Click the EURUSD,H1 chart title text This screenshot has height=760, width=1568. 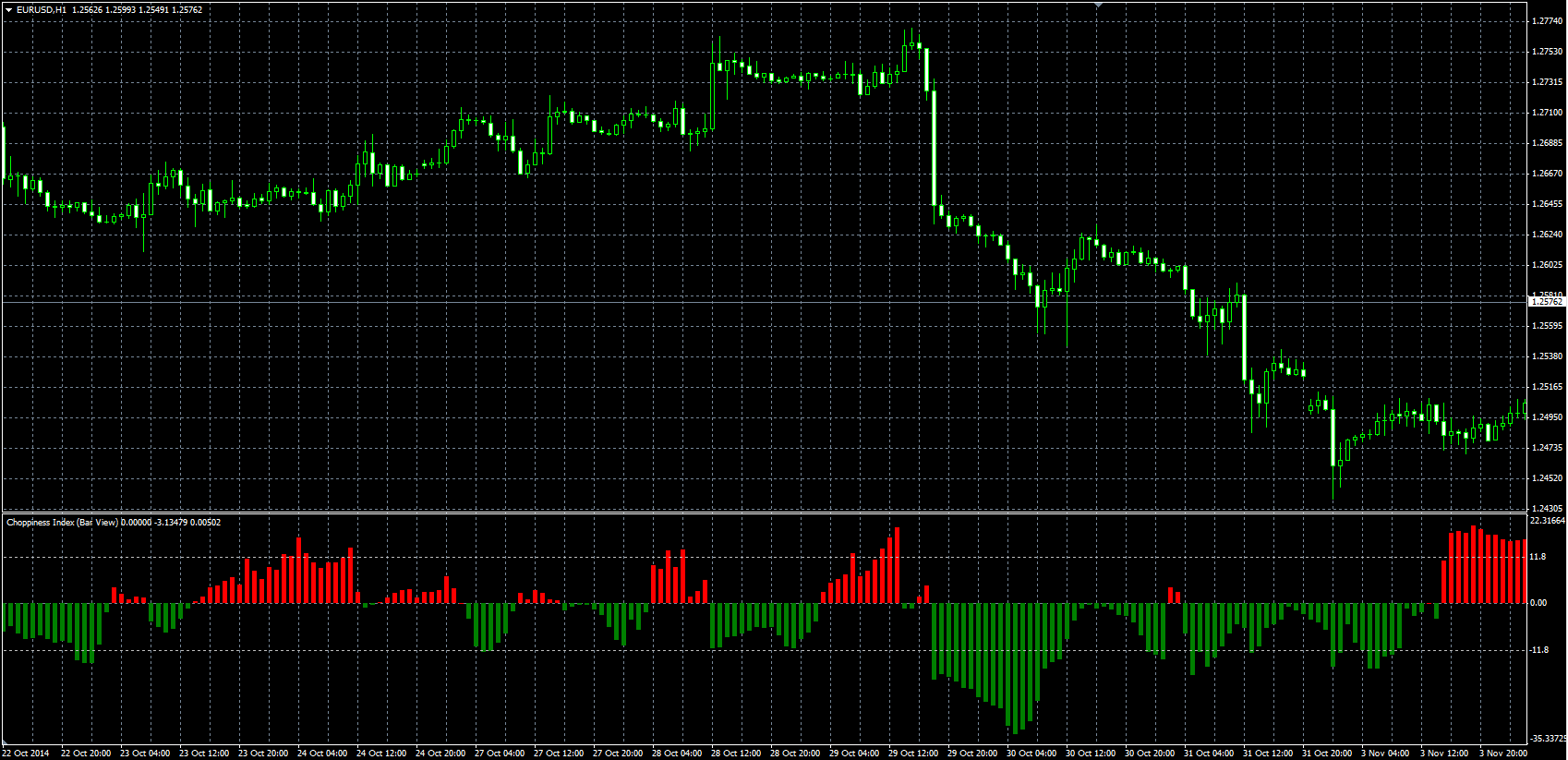pos(42,9)
